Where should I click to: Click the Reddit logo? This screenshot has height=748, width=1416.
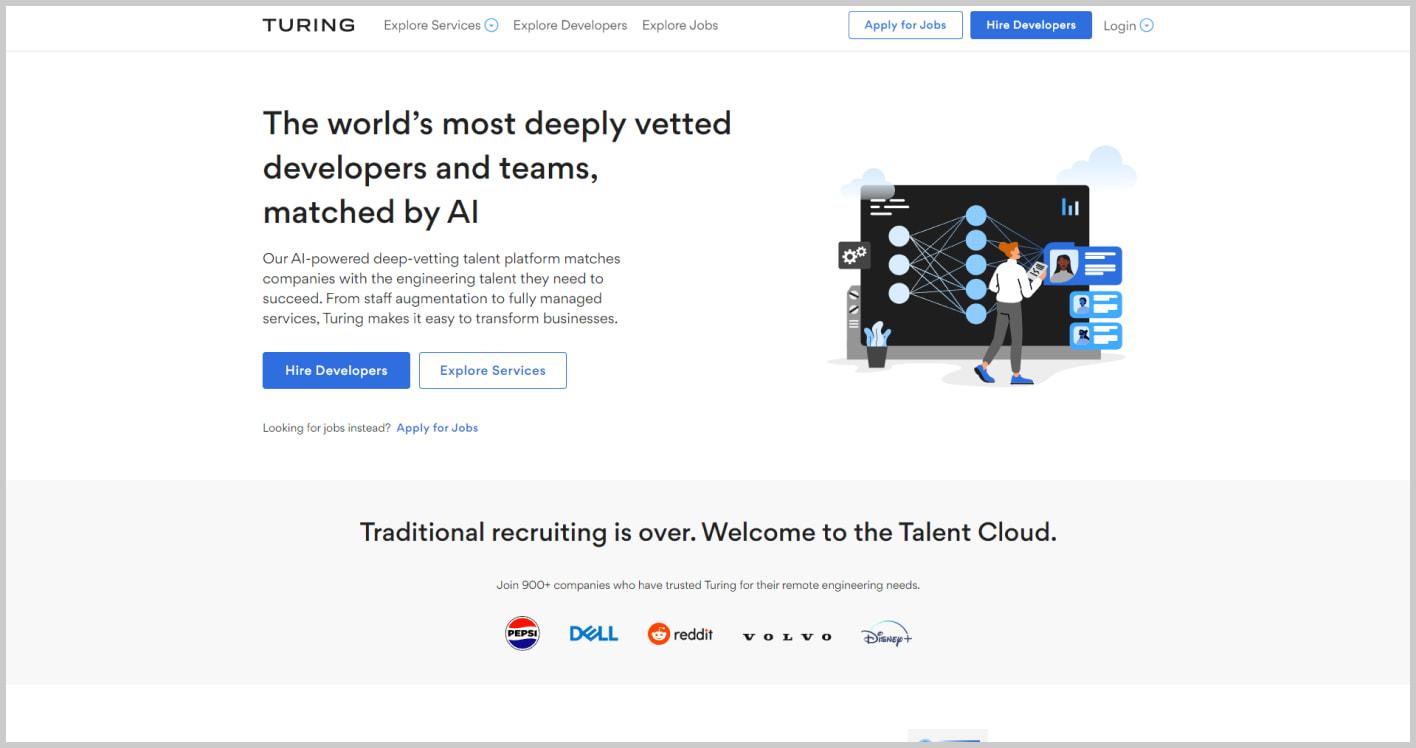click(680, 634)
